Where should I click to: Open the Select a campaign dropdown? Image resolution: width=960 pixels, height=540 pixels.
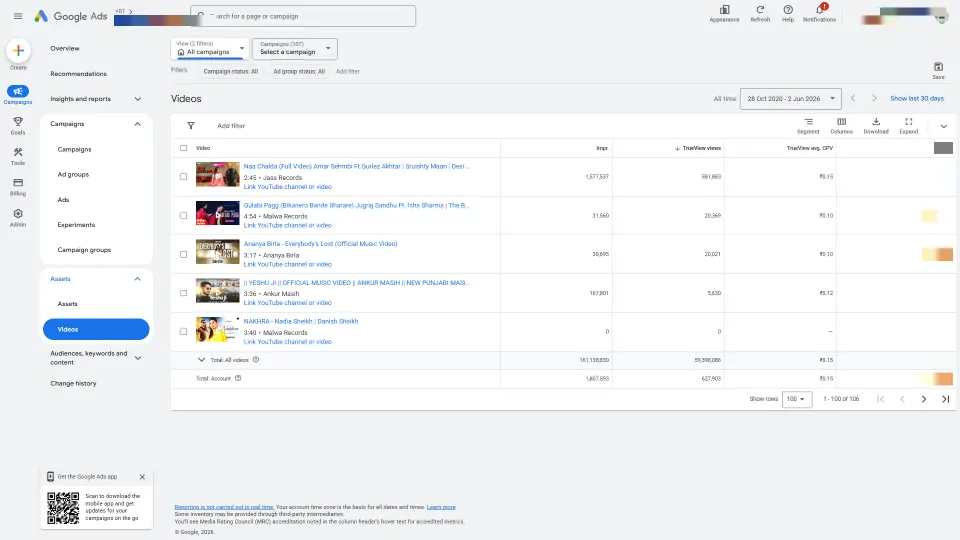pos(294,48)
